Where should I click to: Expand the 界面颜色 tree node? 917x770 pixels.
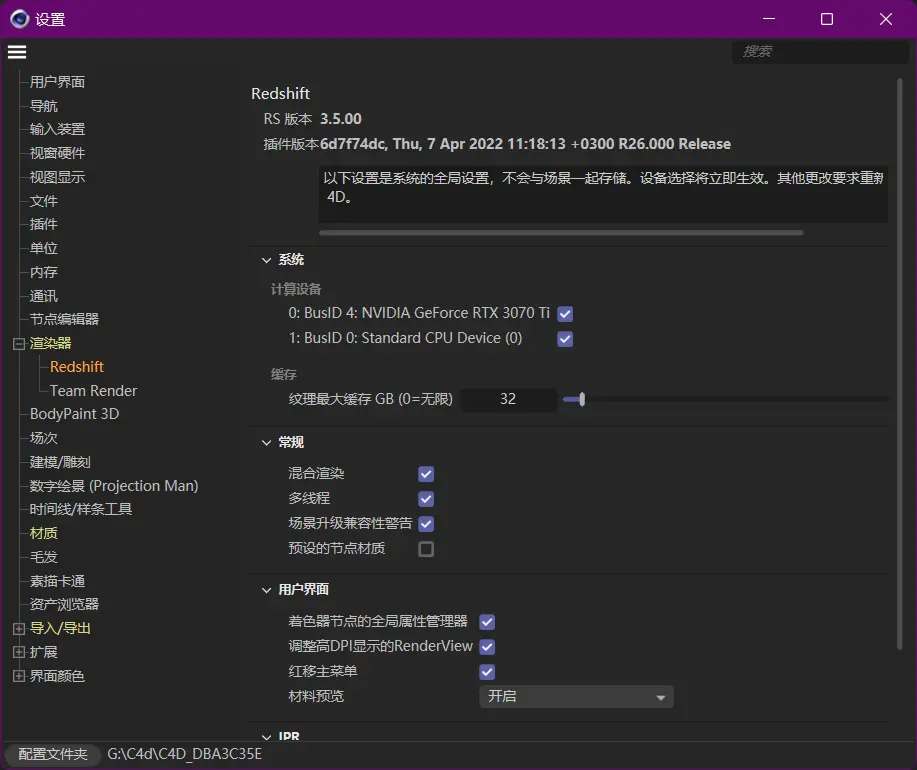(x=18, y=676)
